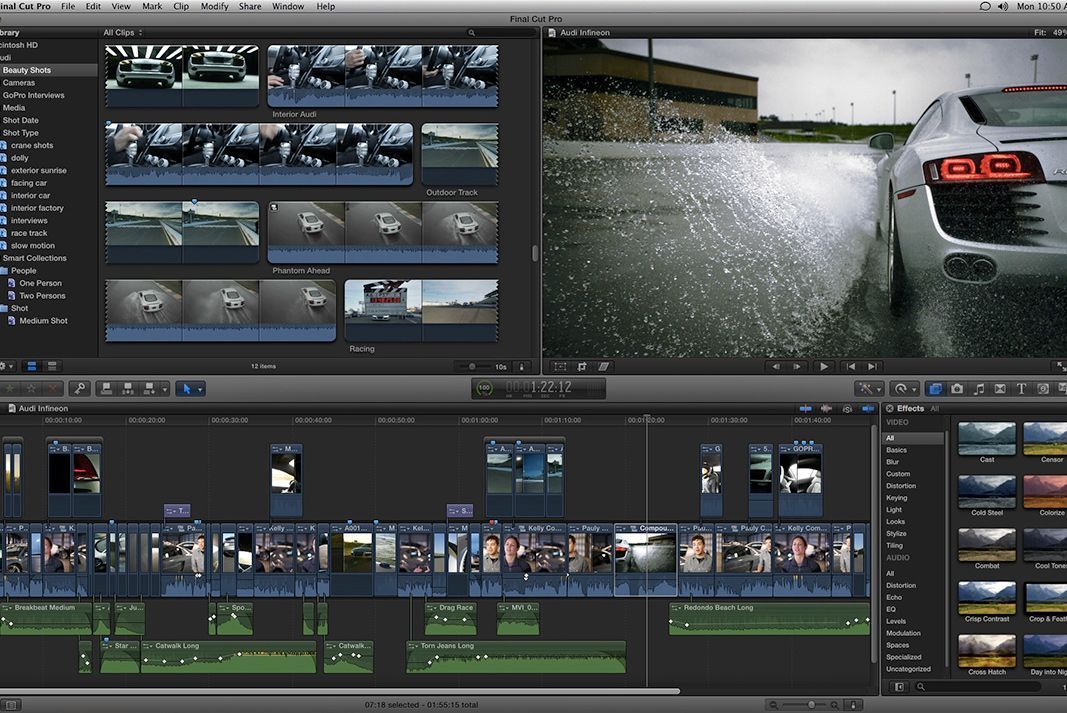Open the Modify menu
The height and width of the screenshot is (713, 1067).
point(214,6)
